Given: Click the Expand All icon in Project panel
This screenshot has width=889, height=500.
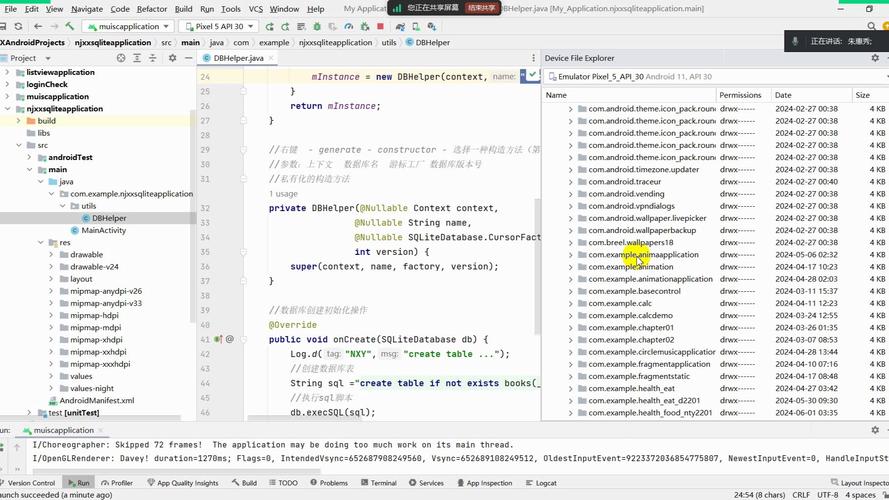Looking at the screenshot, I should [137, 58].
